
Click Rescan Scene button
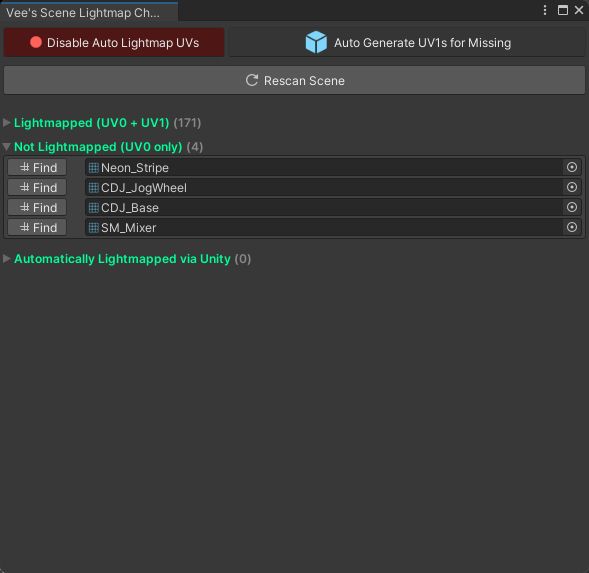click(294, 80)
